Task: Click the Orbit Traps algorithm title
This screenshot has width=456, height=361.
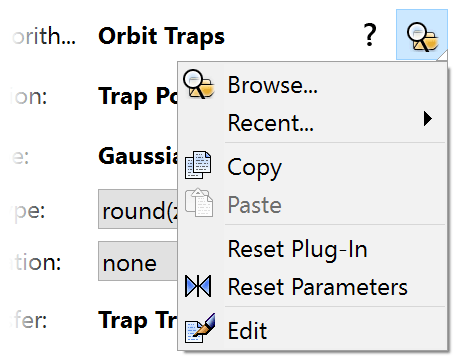Action: click(162, 36)
